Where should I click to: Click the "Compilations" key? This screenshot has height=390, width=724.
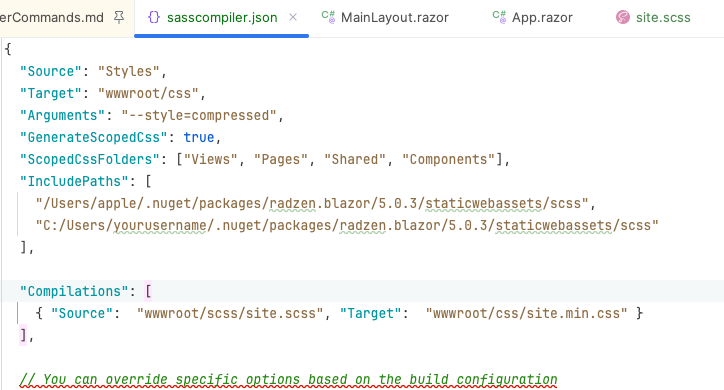74,292
